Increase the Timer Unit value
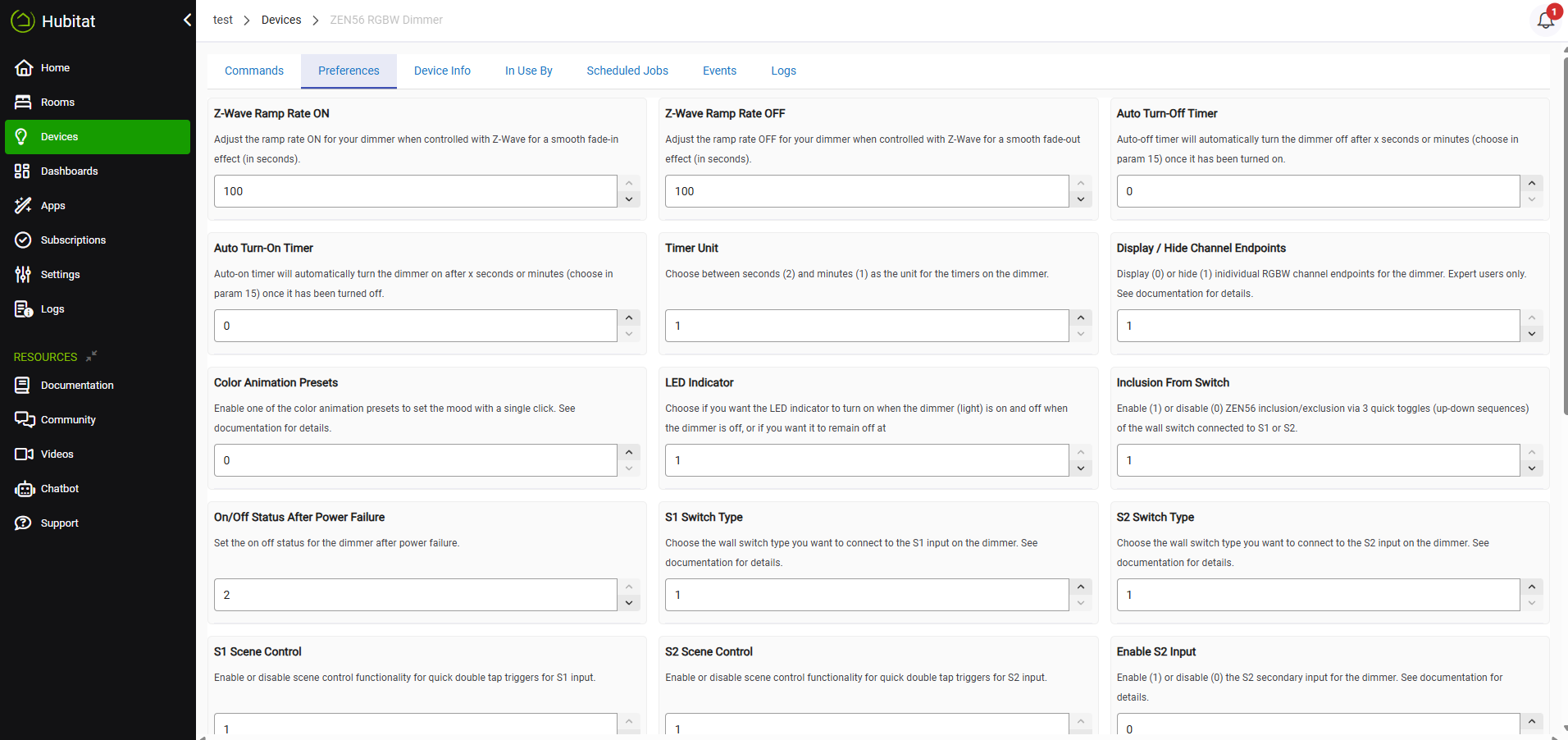Screen dimensions: 1568x740 tap(1080, 317)
